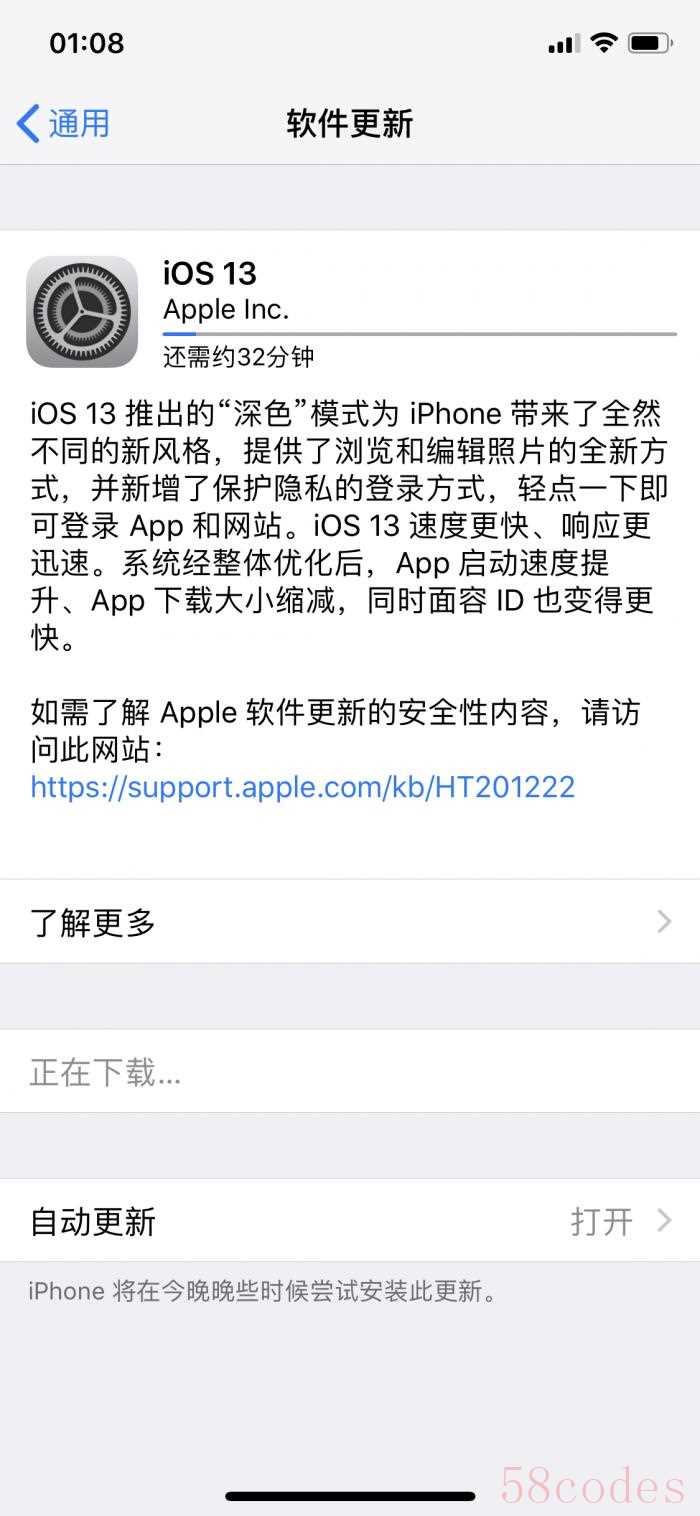Tap the Settings gear app icon
Viewport: 700px width, 1516px height.
82,311
